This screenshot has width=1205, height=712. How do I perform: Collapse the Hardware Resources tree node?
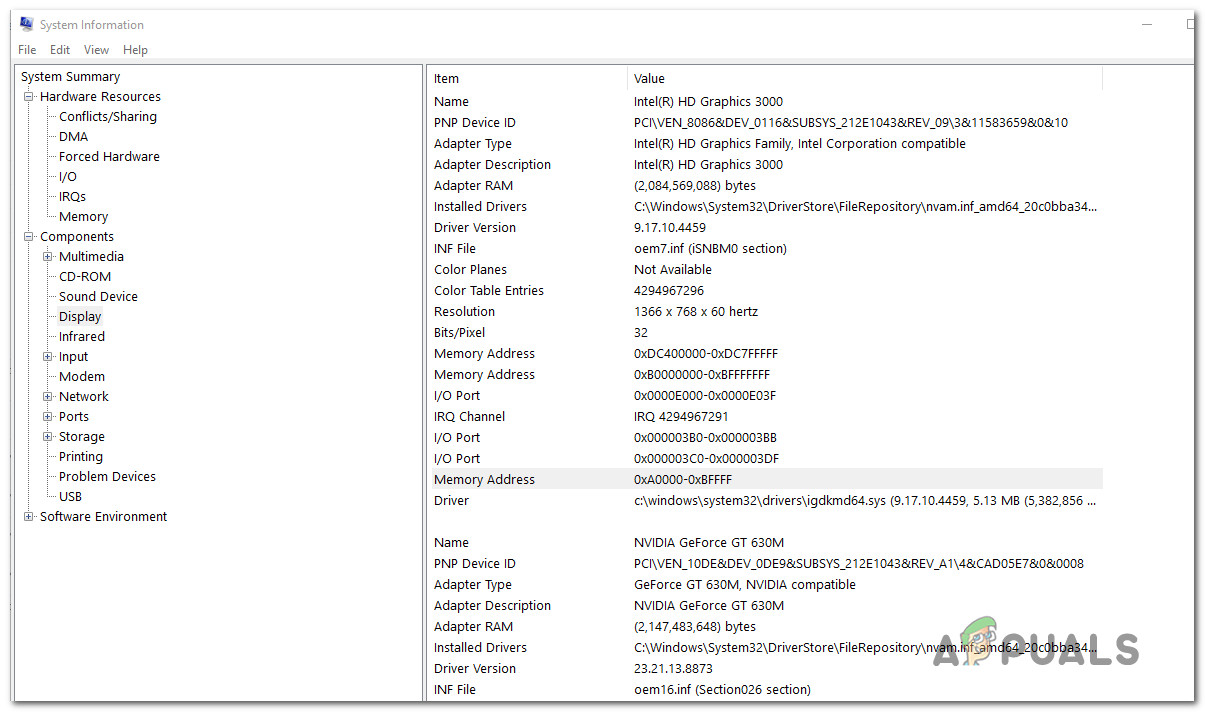pos(29,97)
